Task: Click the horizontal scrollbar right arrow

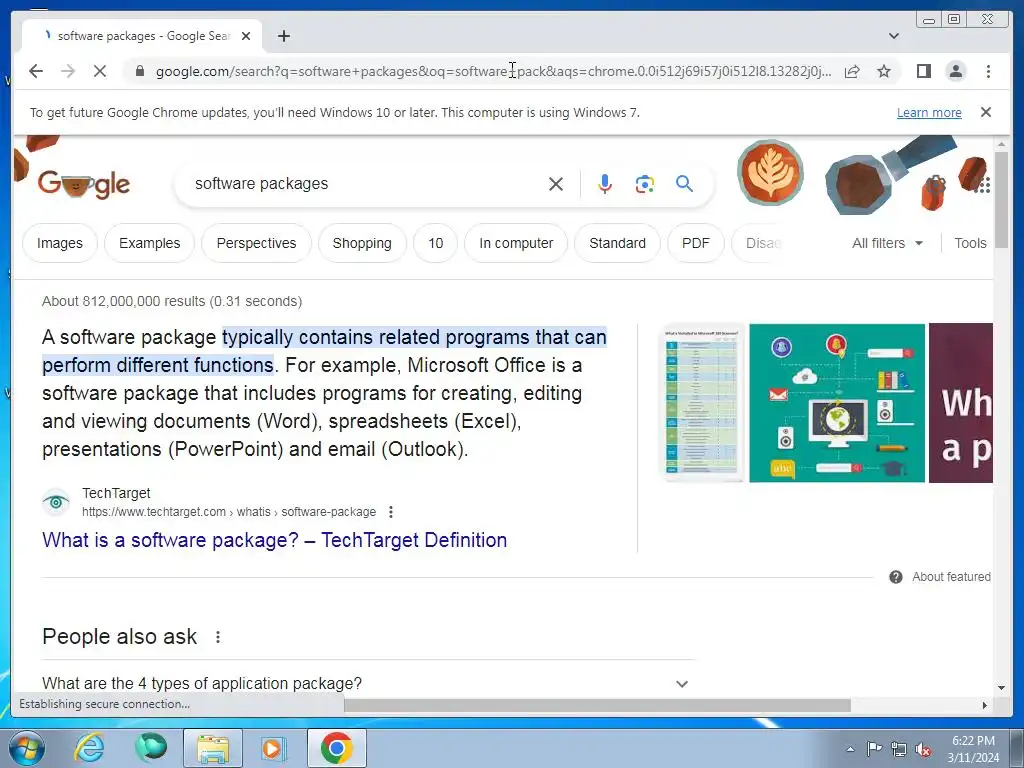Action: pyautogui.click(x=984, y=705)
